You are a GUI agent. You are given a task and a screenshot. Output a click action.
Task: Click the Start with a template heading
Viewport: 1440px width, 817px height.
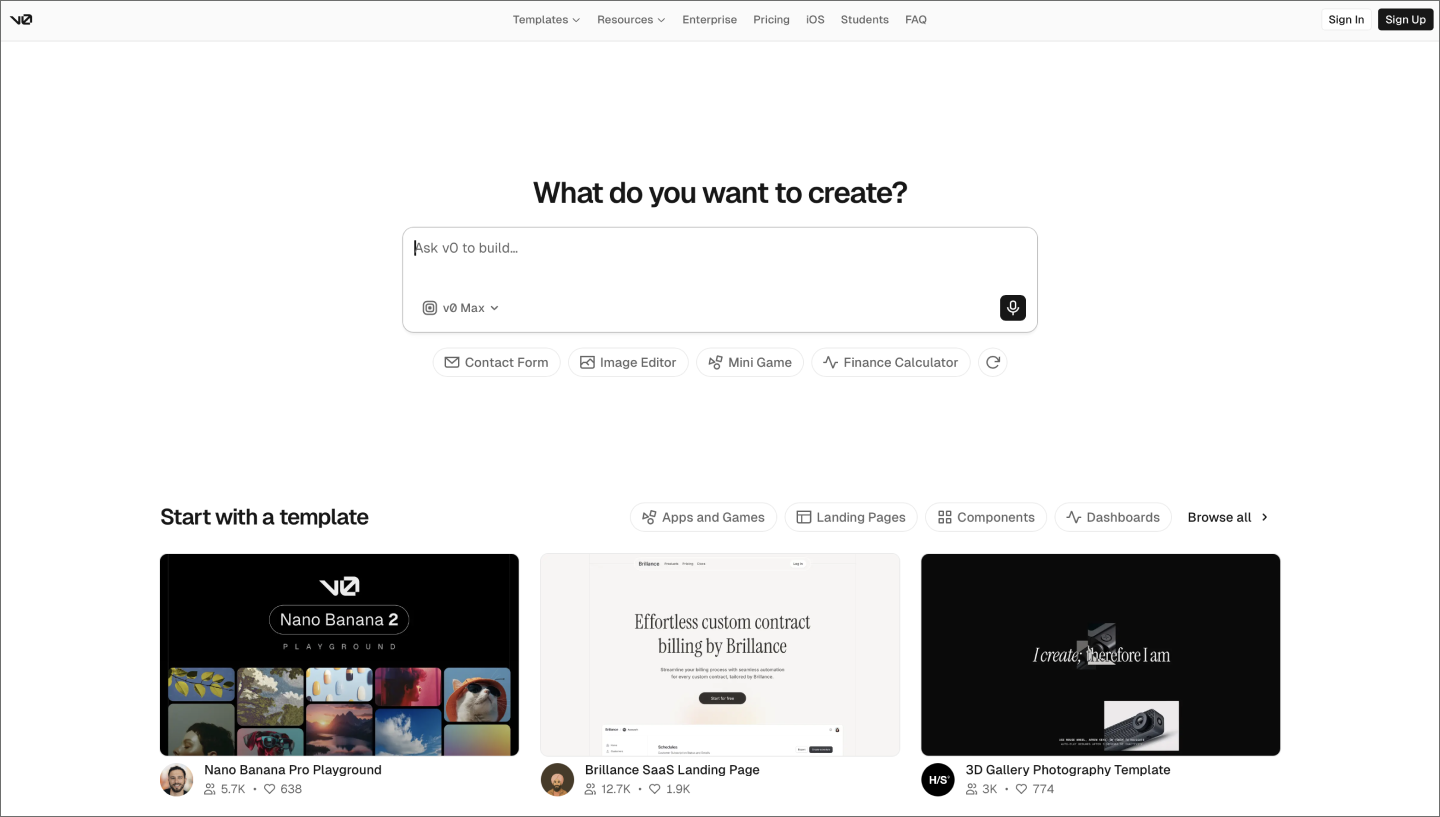click(x=264, y=517)
